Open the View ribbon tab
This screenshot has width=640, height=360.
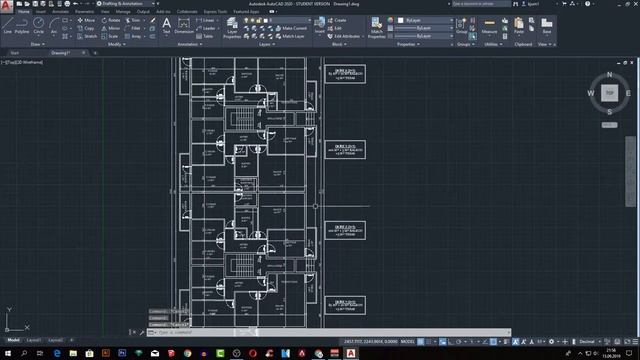[x=105, y=12]
